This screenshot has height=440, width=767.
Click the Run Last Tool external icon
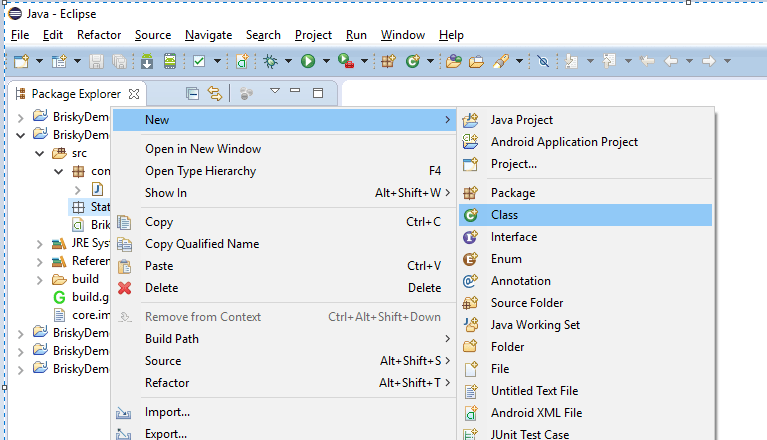345,61
